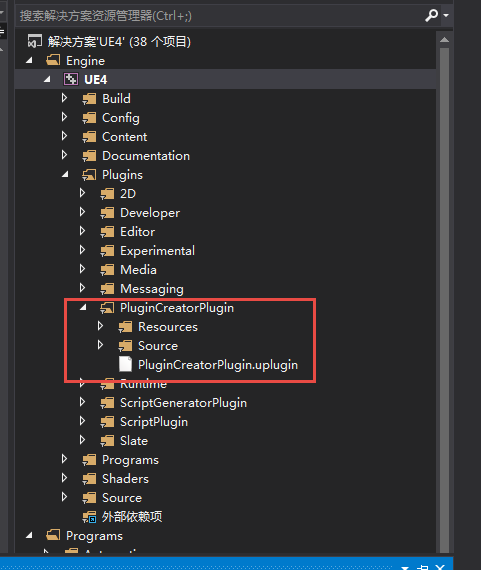Select the solution 'UE4' root node
The height and width of the screenshot is (570, 481).
tap(119, 42)
